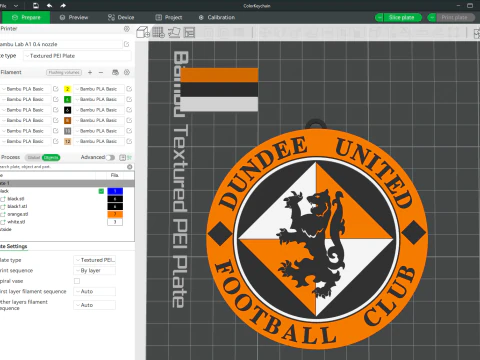
Task: Click the yellow filament 2 color swatch
Action: coord(67,89)
